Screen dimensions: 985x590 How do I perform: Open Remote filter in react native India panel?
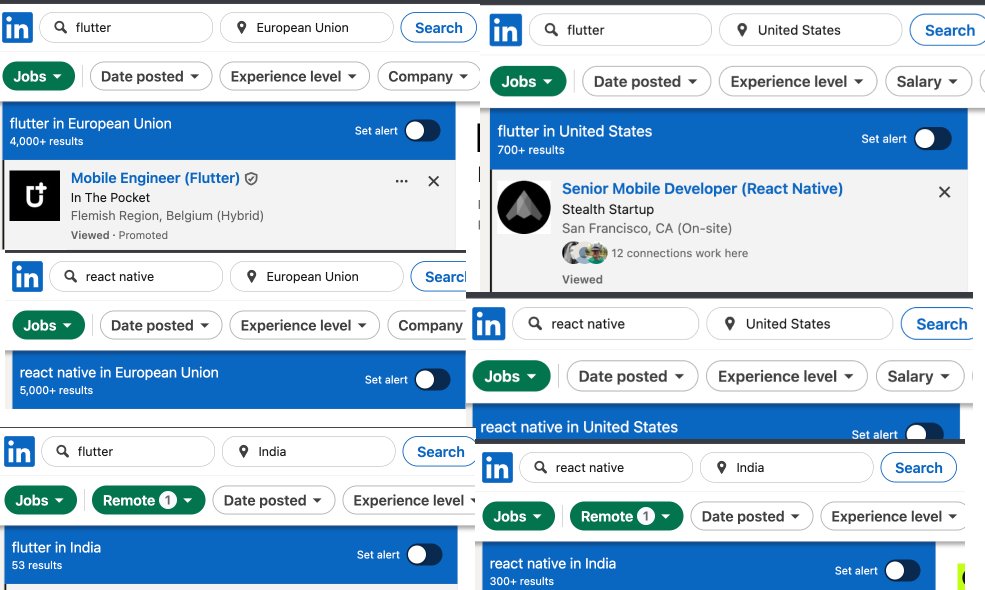click(626, 516)
